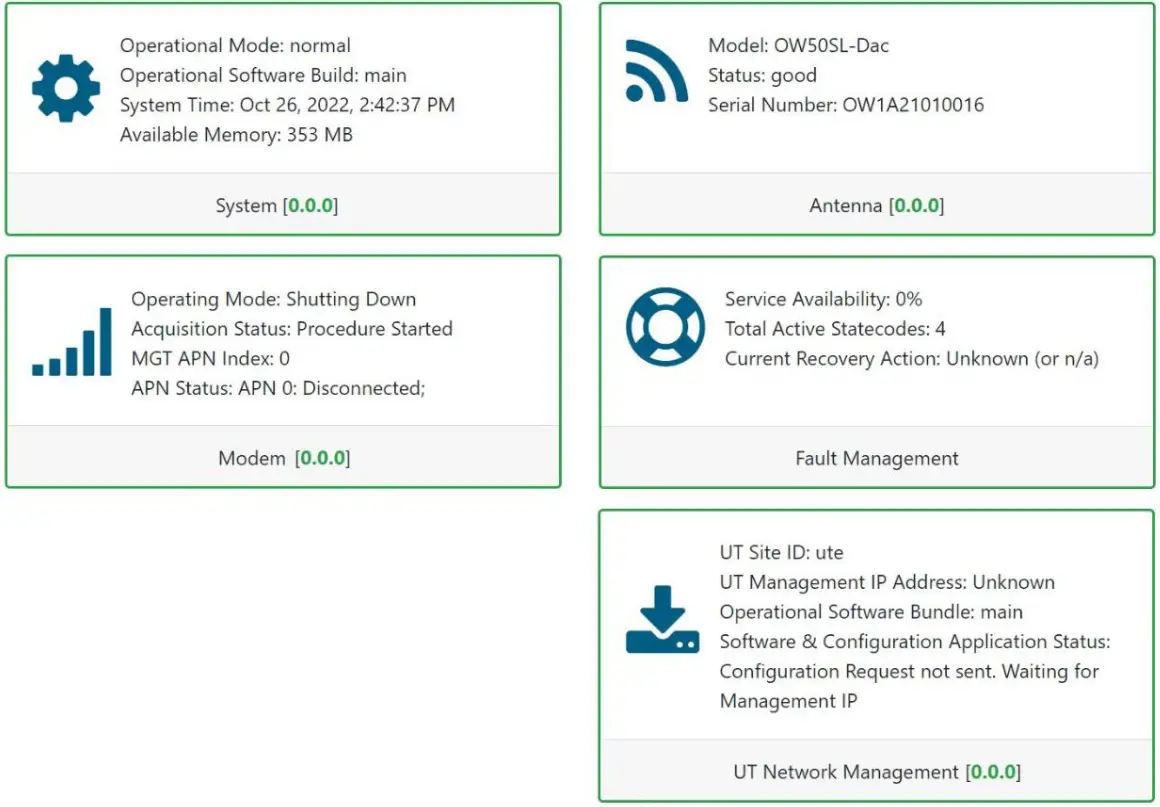Click 'Configuration Request not sent' status text
Viewport: 1160px width, 807px height.
click(909, 686)
